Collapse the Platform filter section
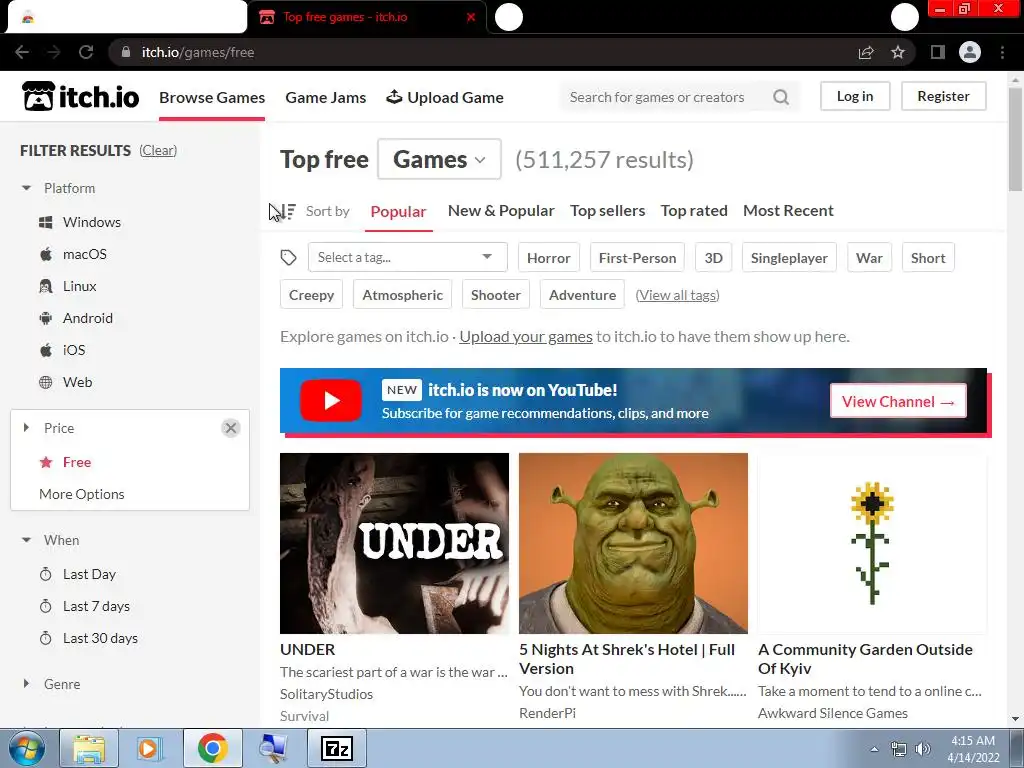 [26, 188]
